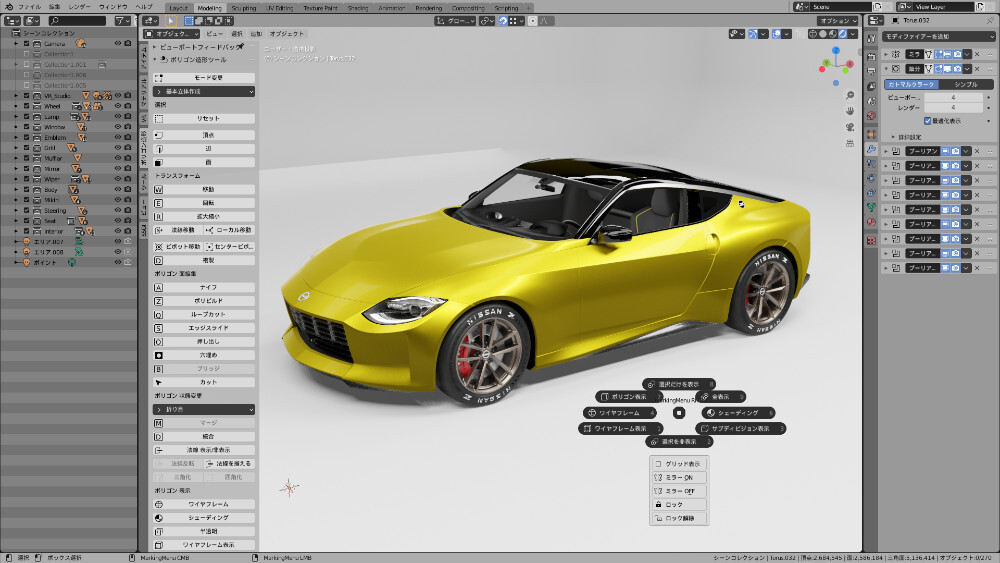Click the snap magnet icon in the header

point(503,21)
